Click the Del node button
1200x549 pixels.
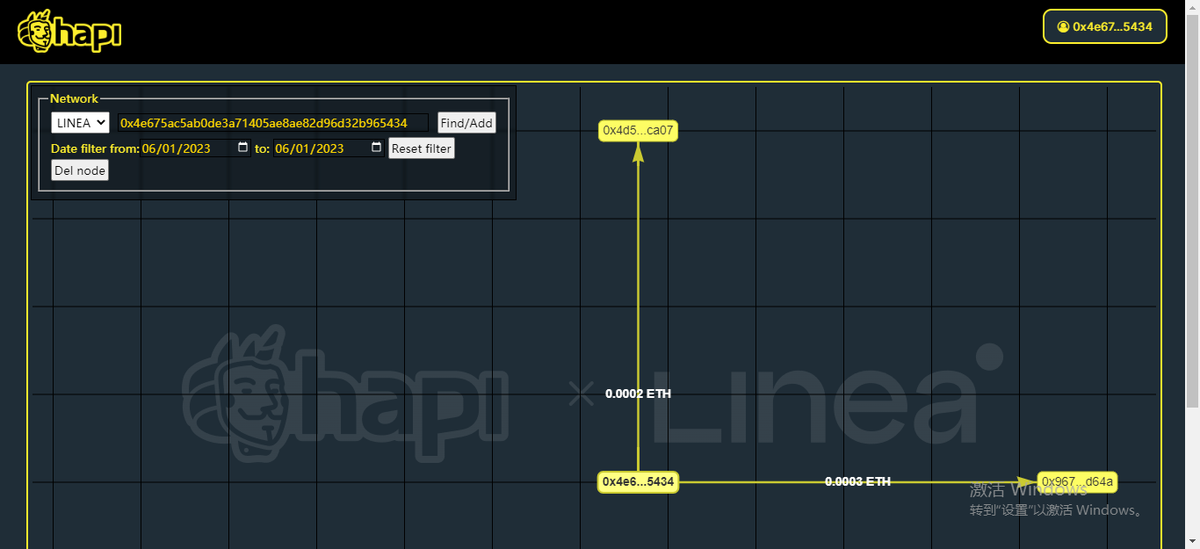pos(80,170)
